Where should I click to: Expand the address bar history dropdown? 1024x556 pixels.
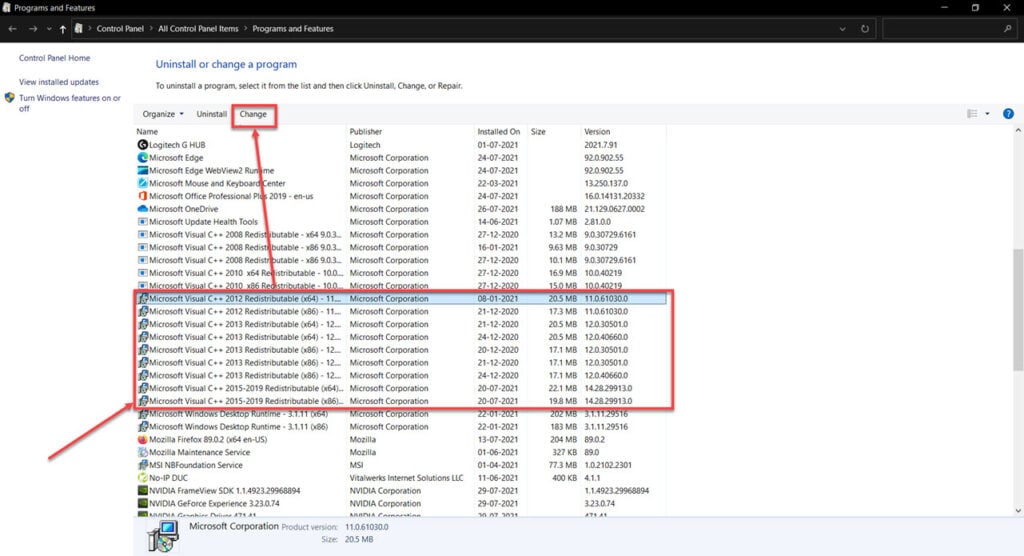point(842,29)
